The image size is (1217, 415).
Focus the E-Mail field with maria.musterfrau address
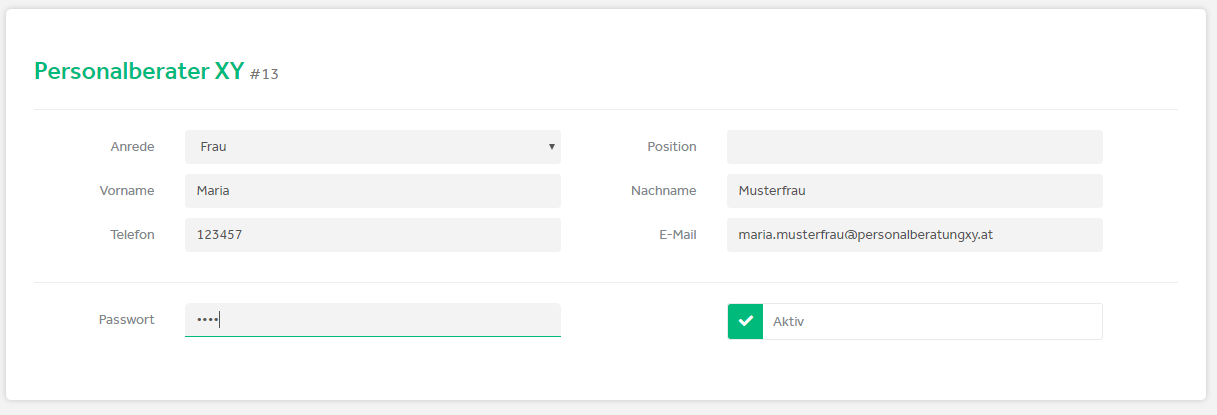click(914, 235)
